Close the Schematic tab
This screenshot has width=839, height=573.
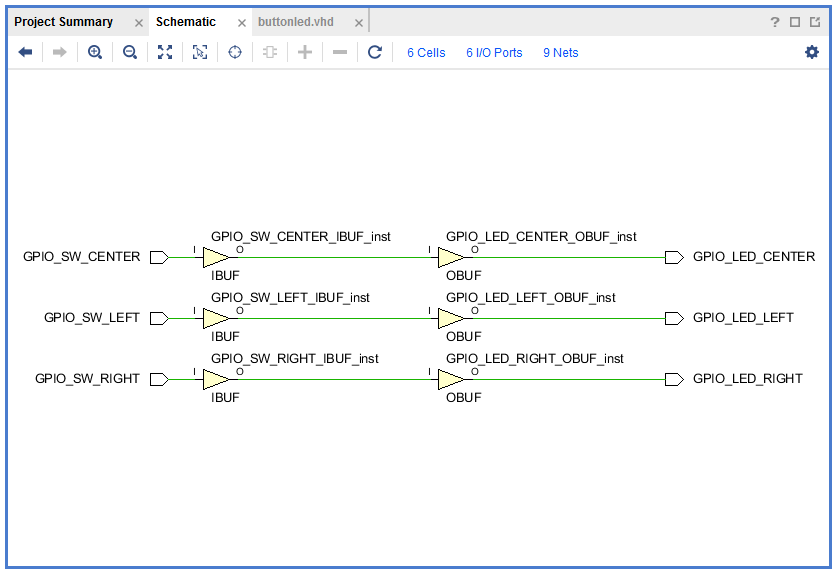(242, 23)
